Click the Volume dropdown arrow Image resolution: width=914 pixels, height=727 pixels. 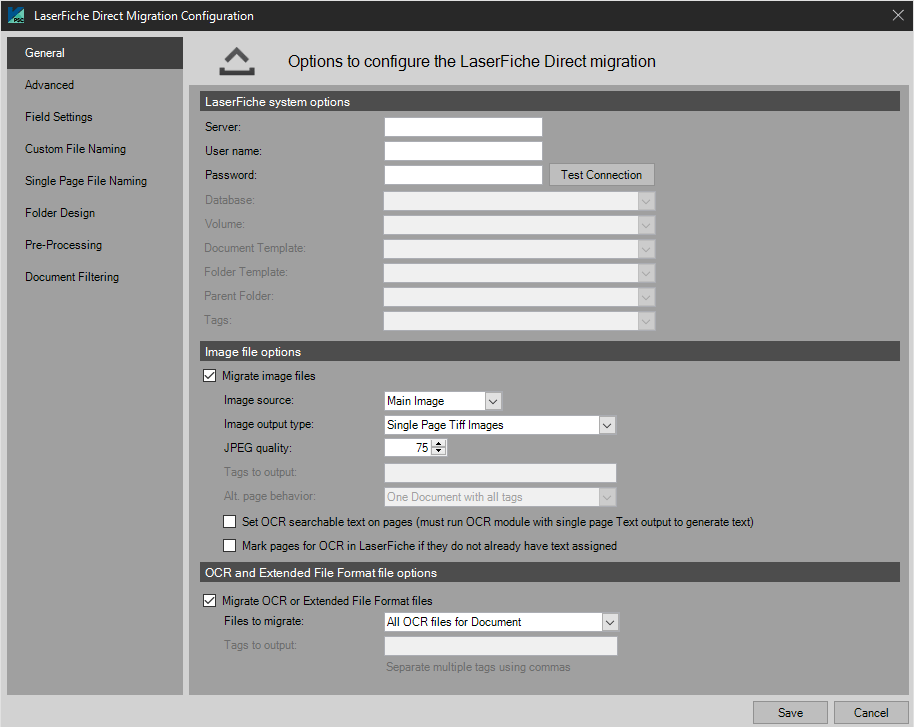click(645, 224)
